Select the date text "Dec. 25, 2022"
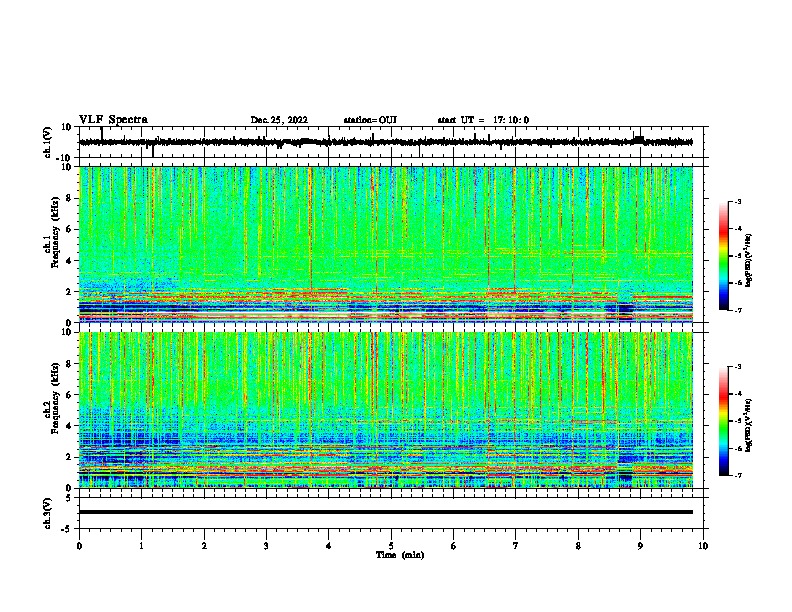 click(279, 120)
